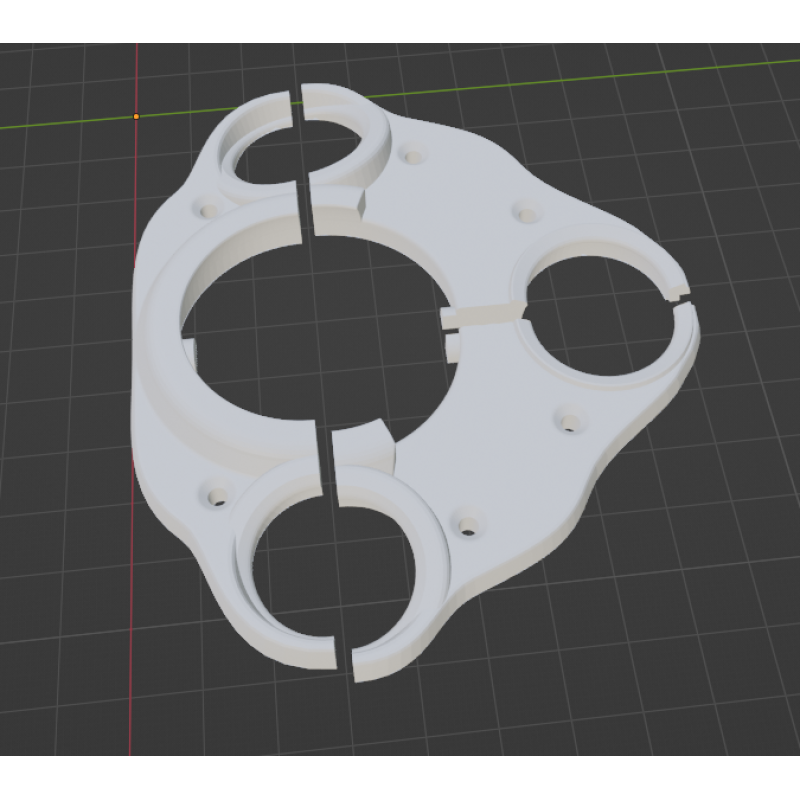The width and height of the screenshot is (800, 800).
Task: Click the orange origin point on the axis
Action: [137, 117]
